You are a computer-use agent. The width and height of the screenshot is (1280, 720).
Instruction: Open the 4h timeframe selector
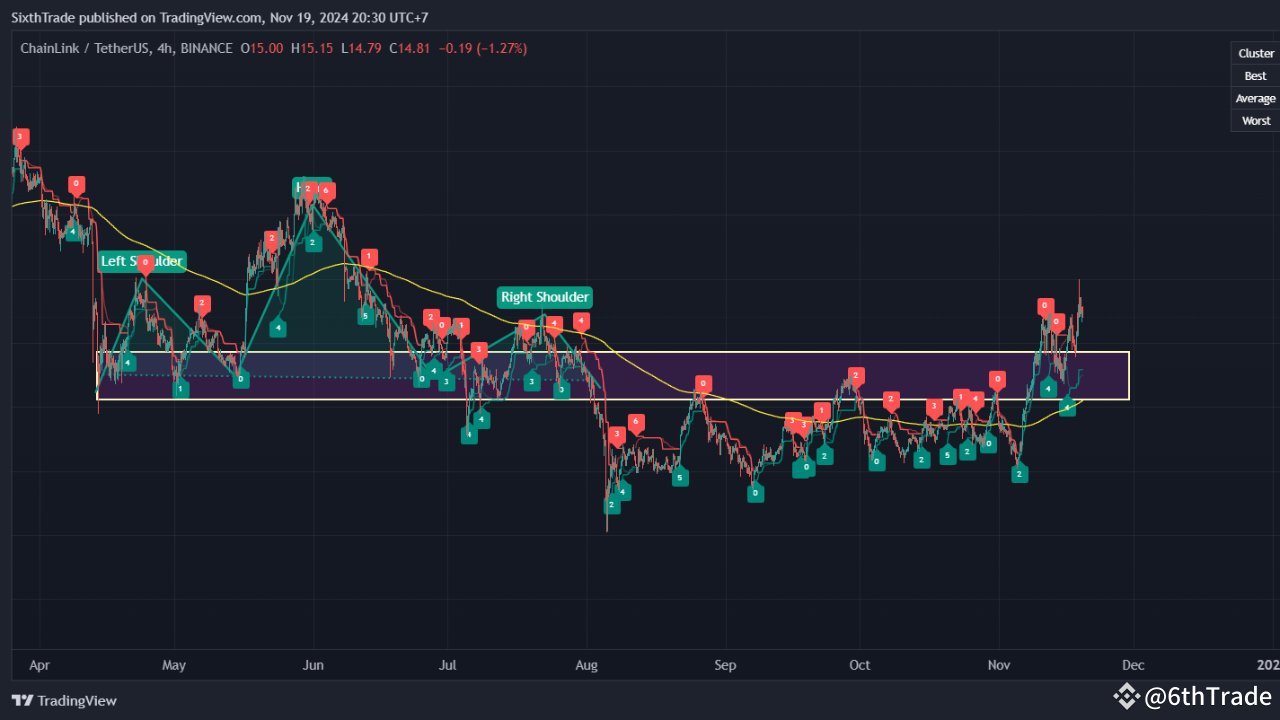click(x=164, y=47)
